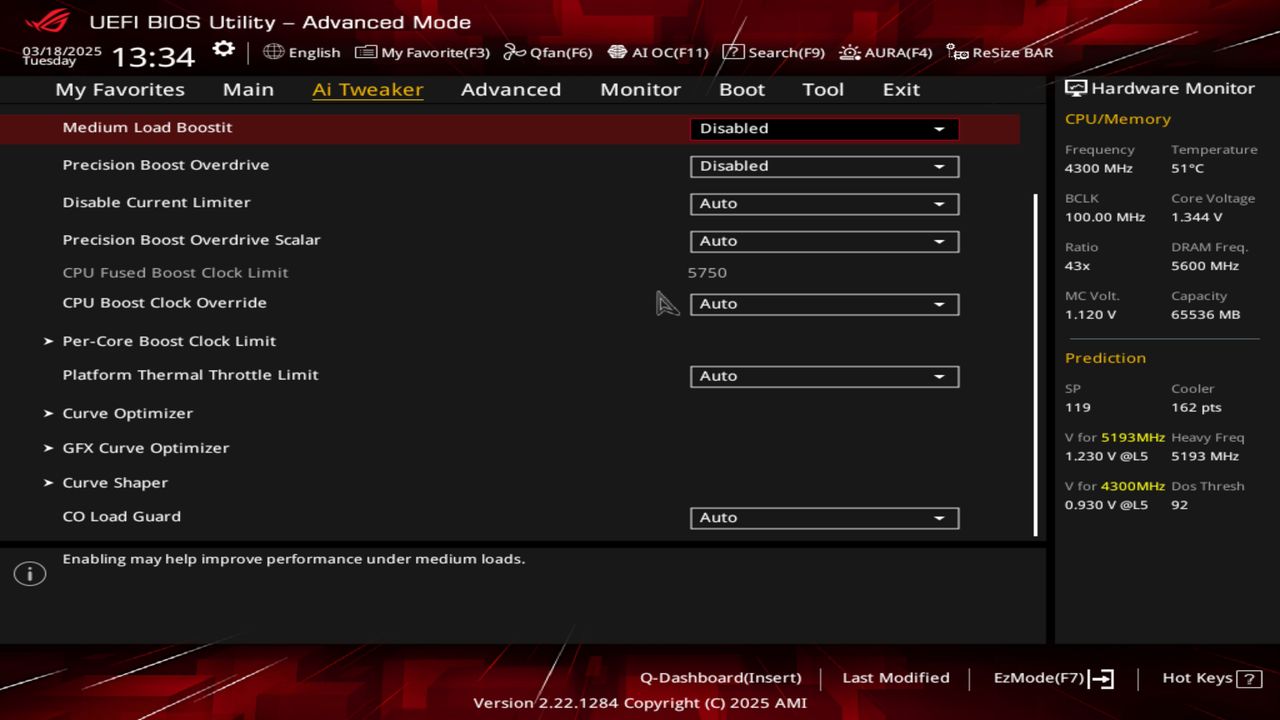This screenshot has width=1280, height=720.
Task: Click the Dos Thresh value 92
Action: tap(1179, 505)
